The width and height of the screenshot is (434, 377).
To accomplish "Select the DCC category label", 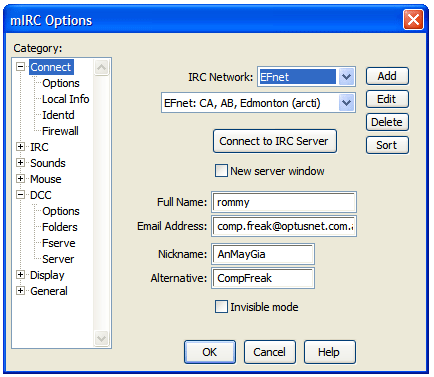I will (x=41, y=195).
